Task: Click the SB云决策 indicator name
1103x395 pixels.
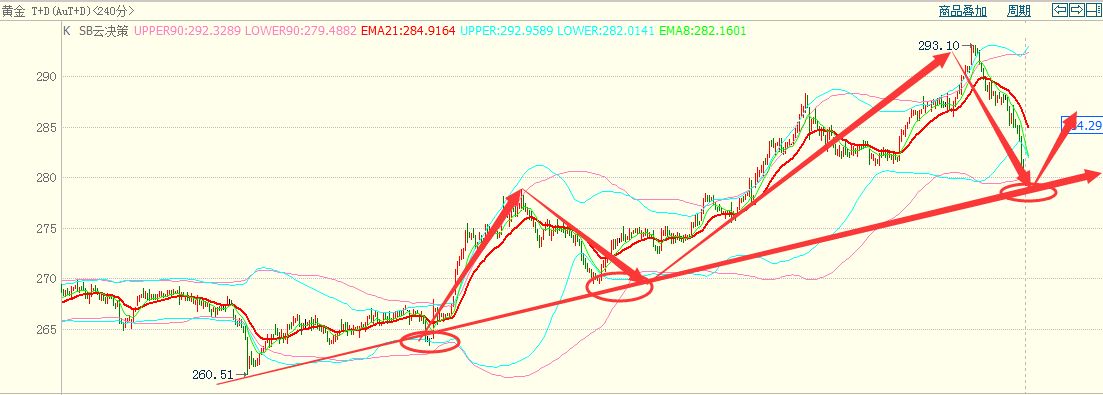Action: 103,31
